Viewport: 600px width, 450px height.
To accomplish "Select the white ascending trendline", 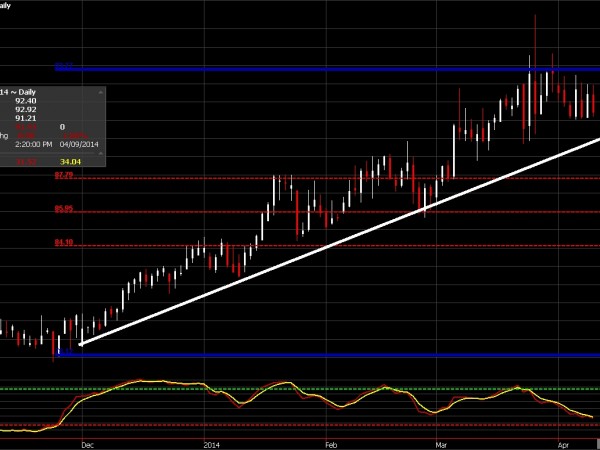I will 340,242.
